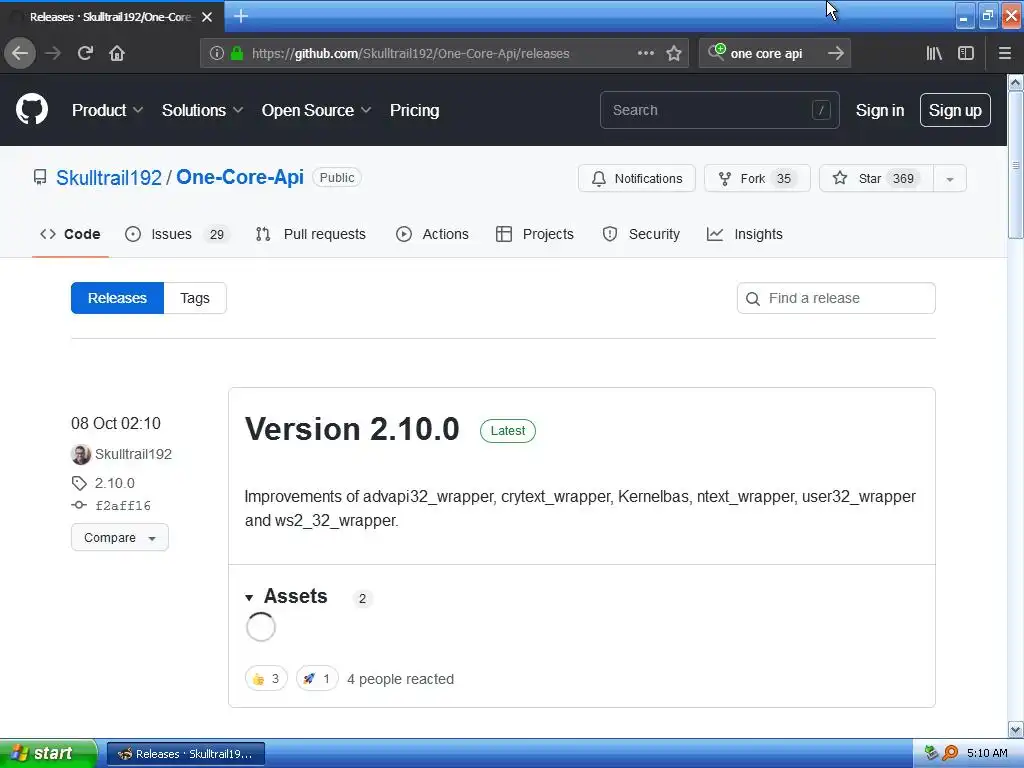Viewport: 1024px width, 768px height.
Task: Open the Pricing page
Action: pyautogui.click(x=414, y=110)
